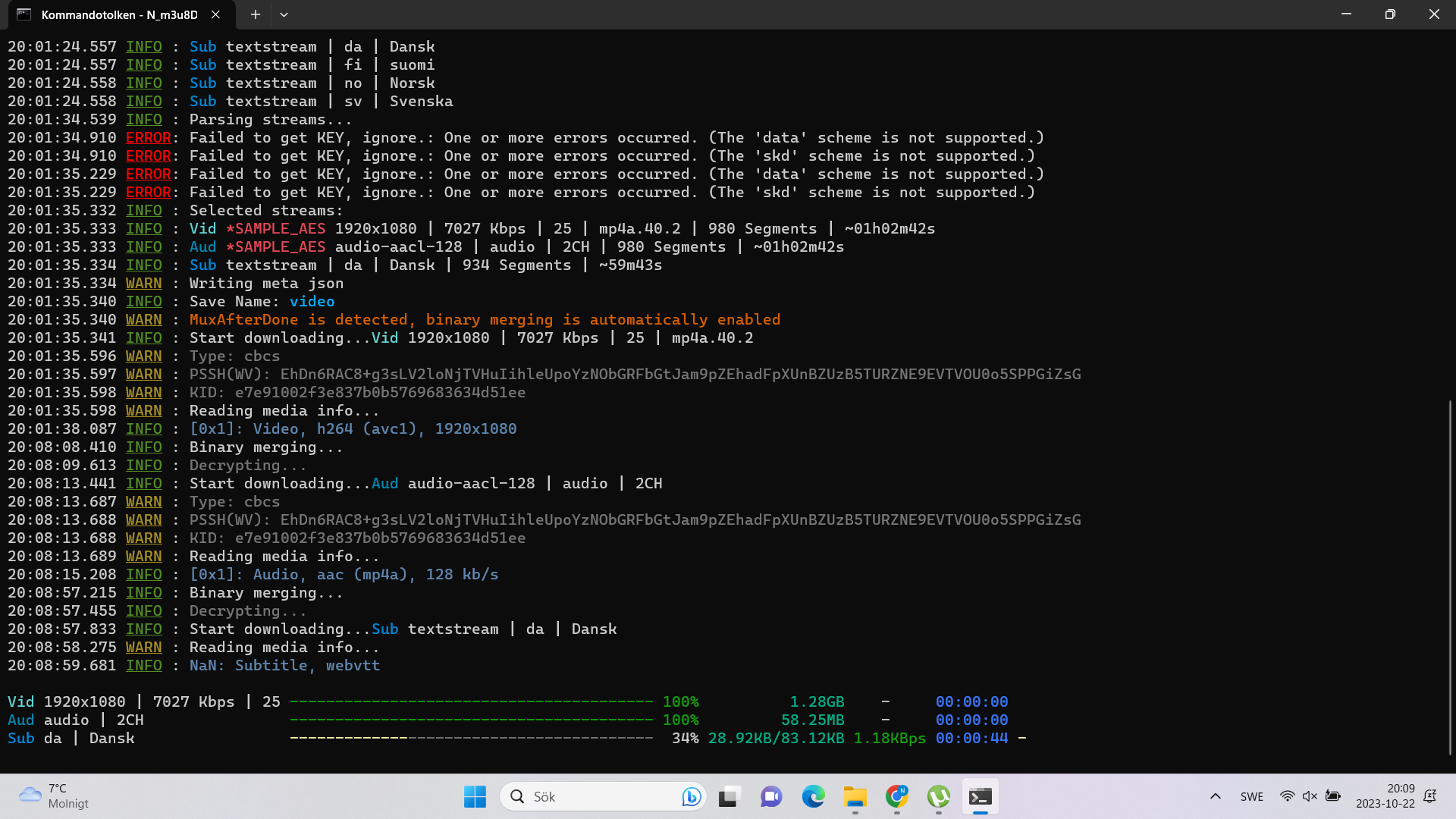Open the Windows Start menu

point(475,796)
